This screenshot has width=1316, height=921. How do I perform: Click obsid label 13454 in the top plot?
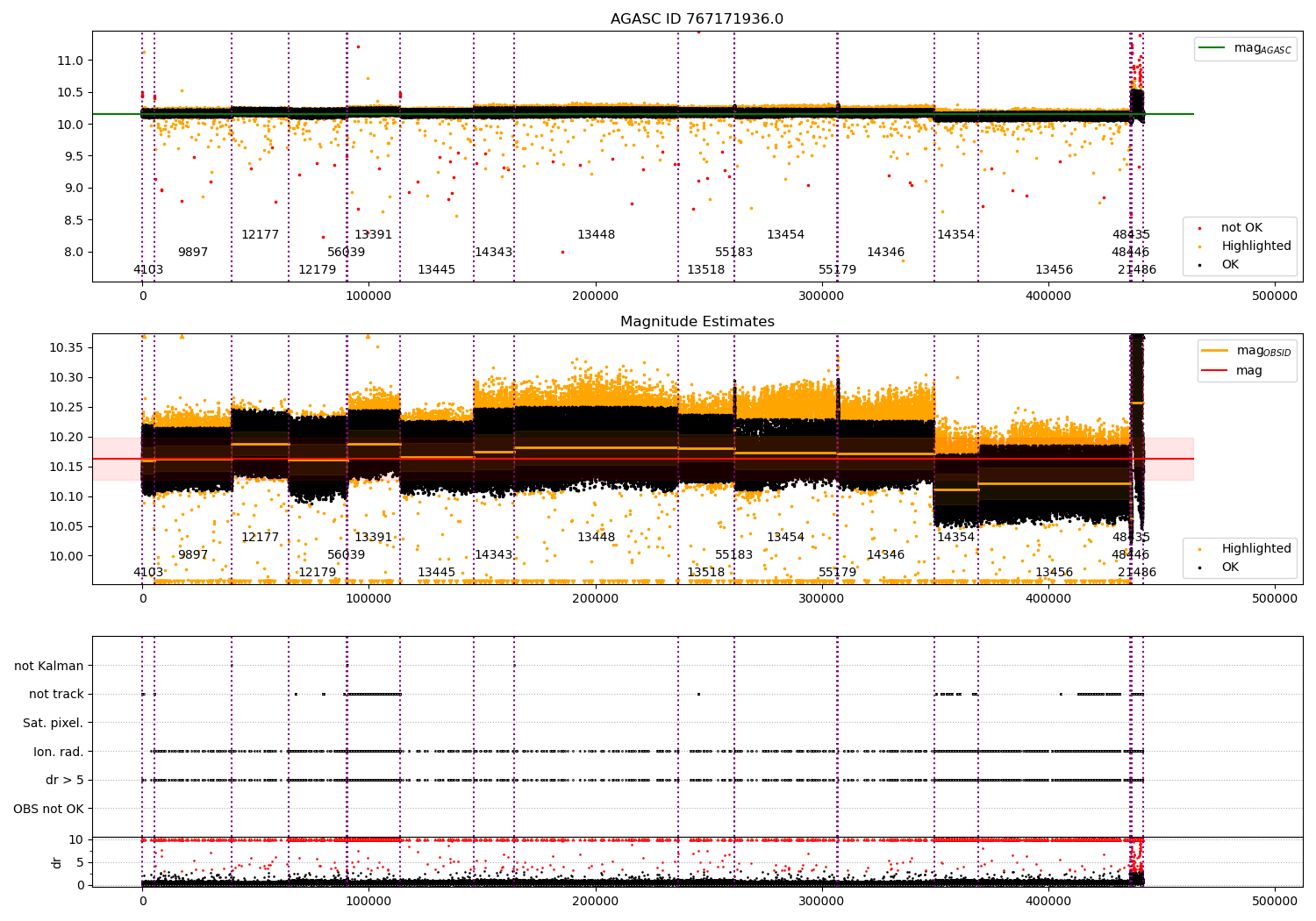point(786,235)
